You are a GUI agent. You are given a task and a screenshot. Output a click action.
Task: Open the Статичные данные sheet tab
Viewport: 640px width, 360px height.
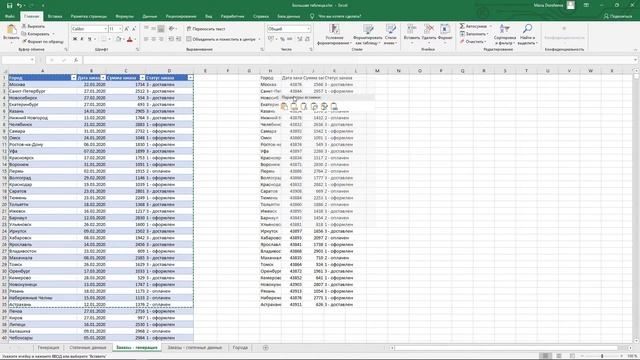88,348
